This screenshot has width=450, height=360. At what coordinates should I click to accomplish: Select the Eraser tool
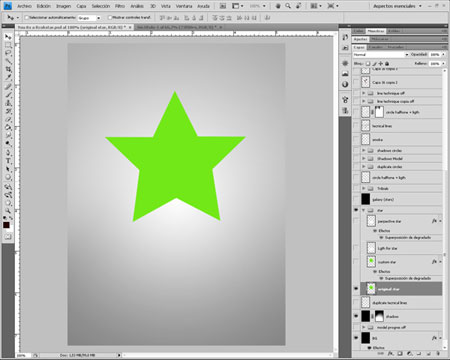click(8, 119)
